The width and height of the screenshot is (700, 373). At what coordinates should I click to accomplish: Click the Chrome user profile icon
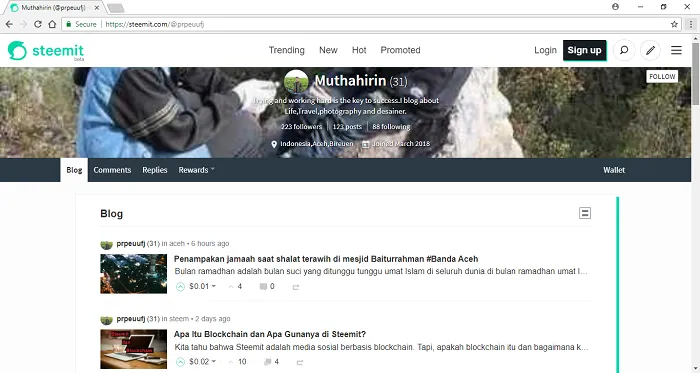pyautogui.click(x=615, y=7)
